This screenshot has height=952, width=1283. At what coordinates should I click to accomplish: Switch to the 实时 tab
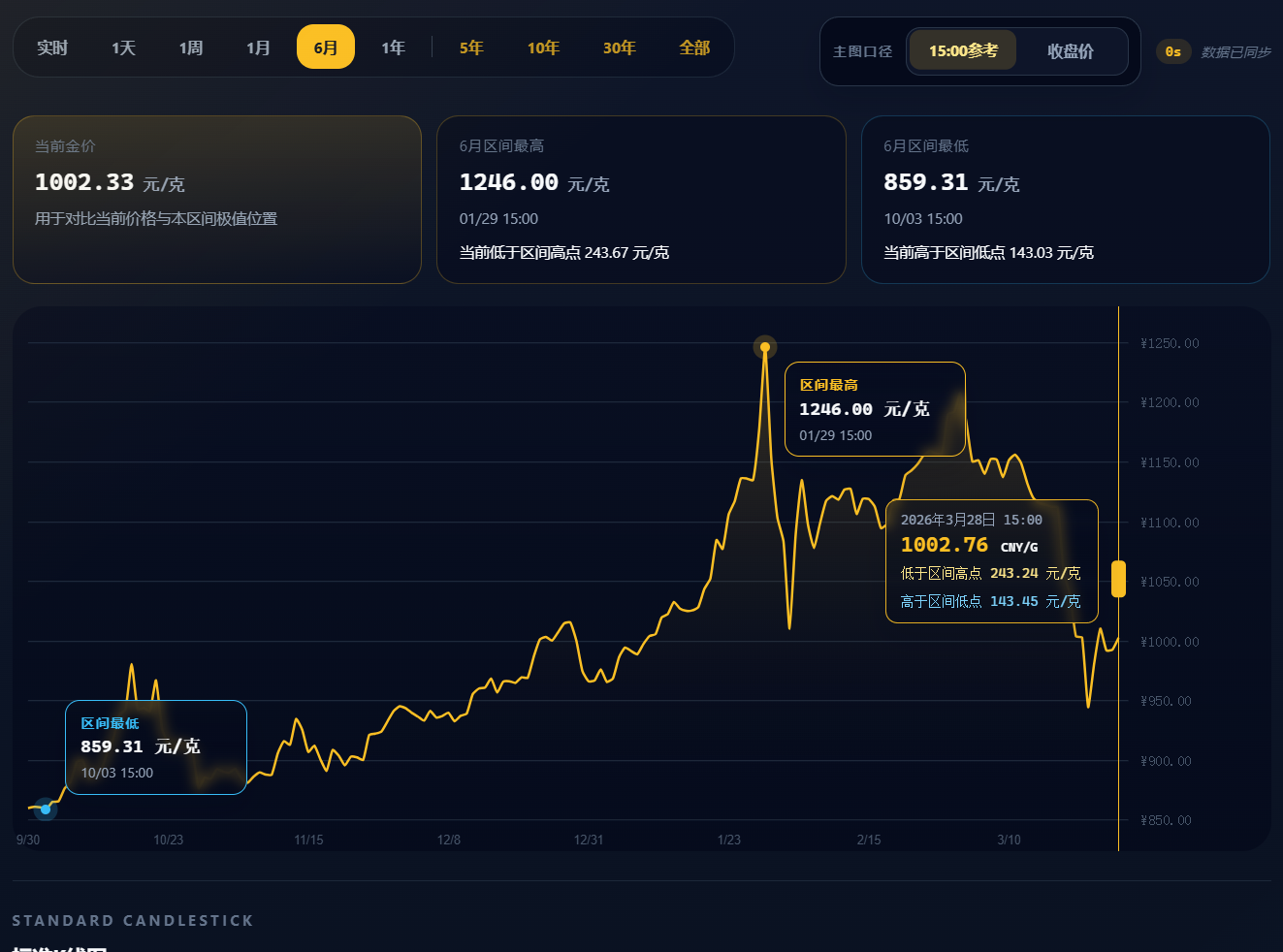pyautogui.click(x=52, y=47)
